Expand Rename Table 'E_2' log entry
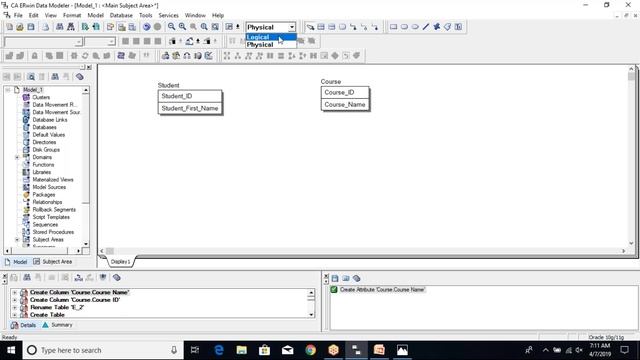This screenshot has height=360, width=640. (x=15, y=307)
